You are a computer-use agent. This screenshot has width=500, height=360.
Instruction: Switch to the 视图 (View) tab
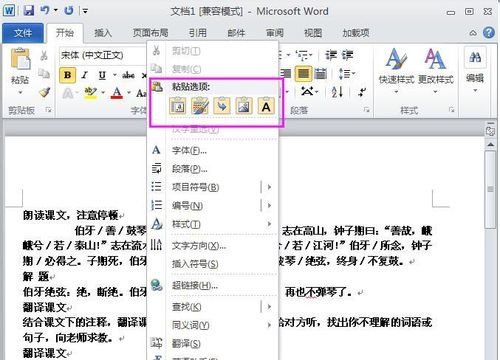click(x=313, y=33)
